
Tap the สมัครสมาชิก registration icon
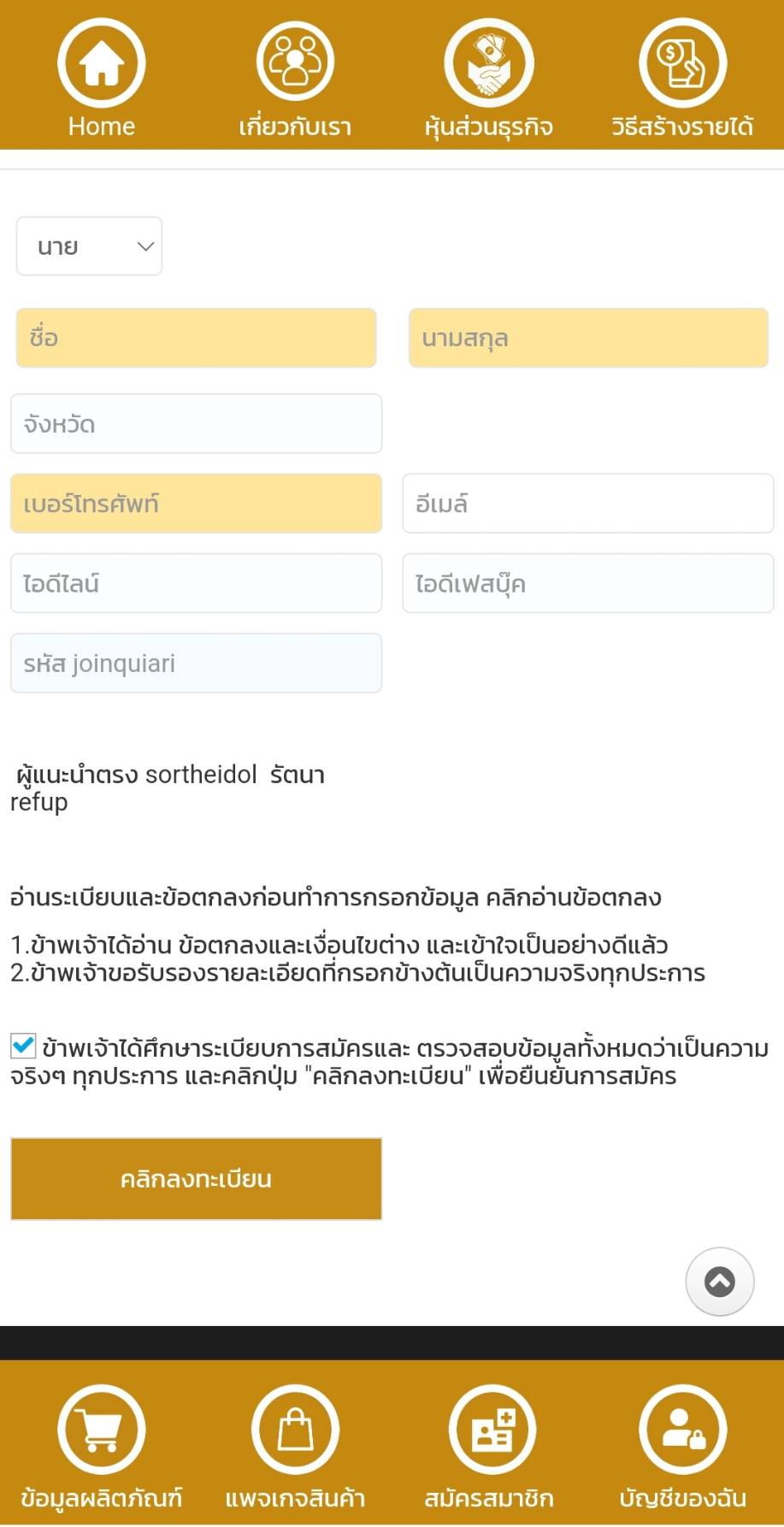point(492,1429)
